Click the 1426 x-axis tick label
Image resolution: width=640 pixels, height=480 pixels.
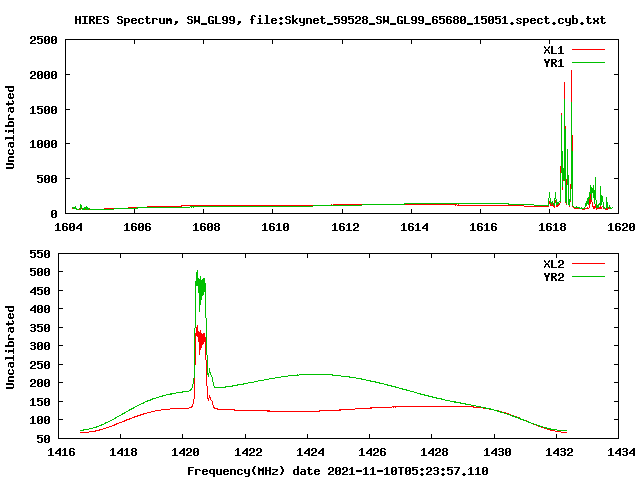point(372,452)
